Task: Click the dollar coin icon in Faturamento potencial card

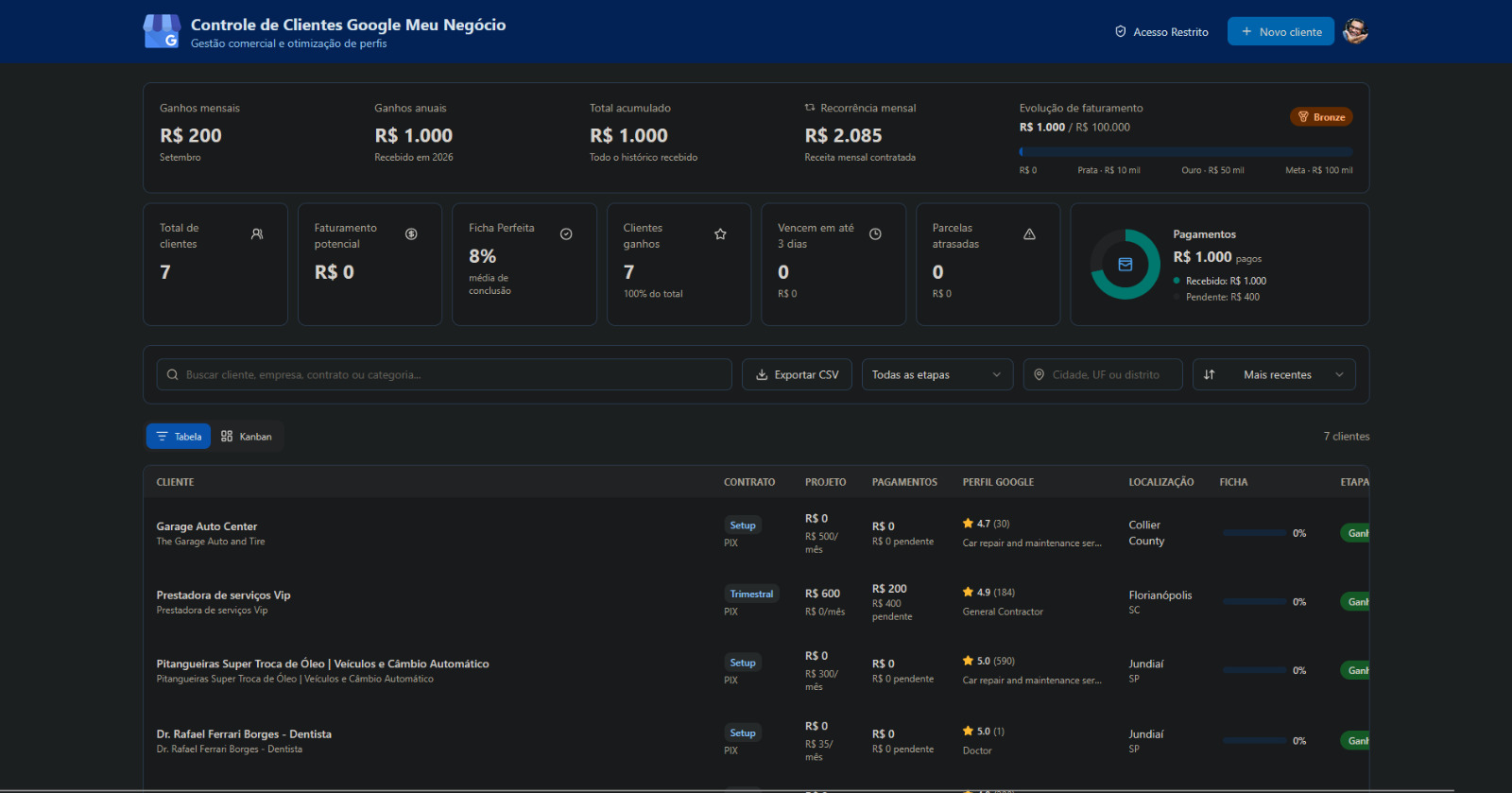Action: pyautogui.click(x=411, y=233)
